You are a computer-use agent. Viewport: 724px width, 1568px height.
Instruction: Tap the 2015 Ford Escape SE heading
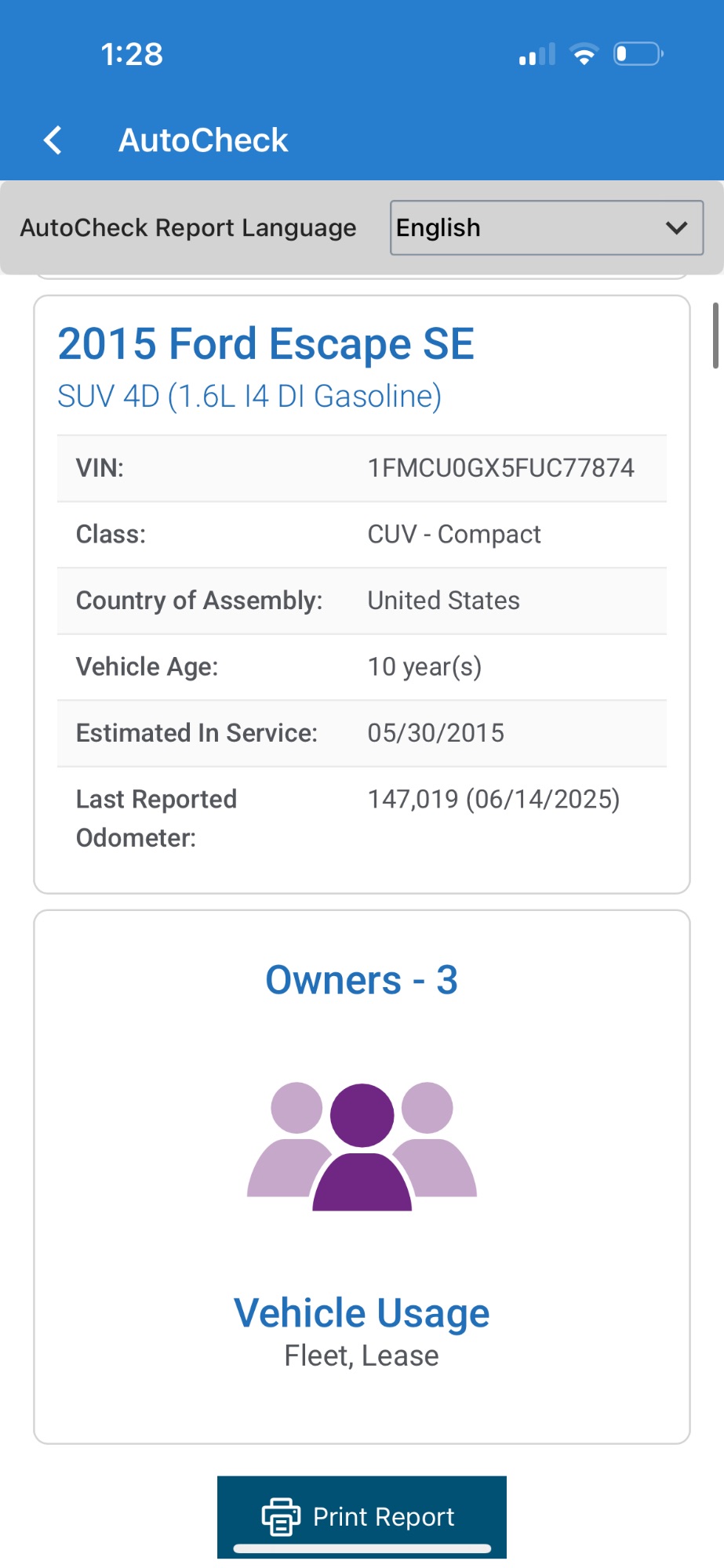tap(266, 343)
